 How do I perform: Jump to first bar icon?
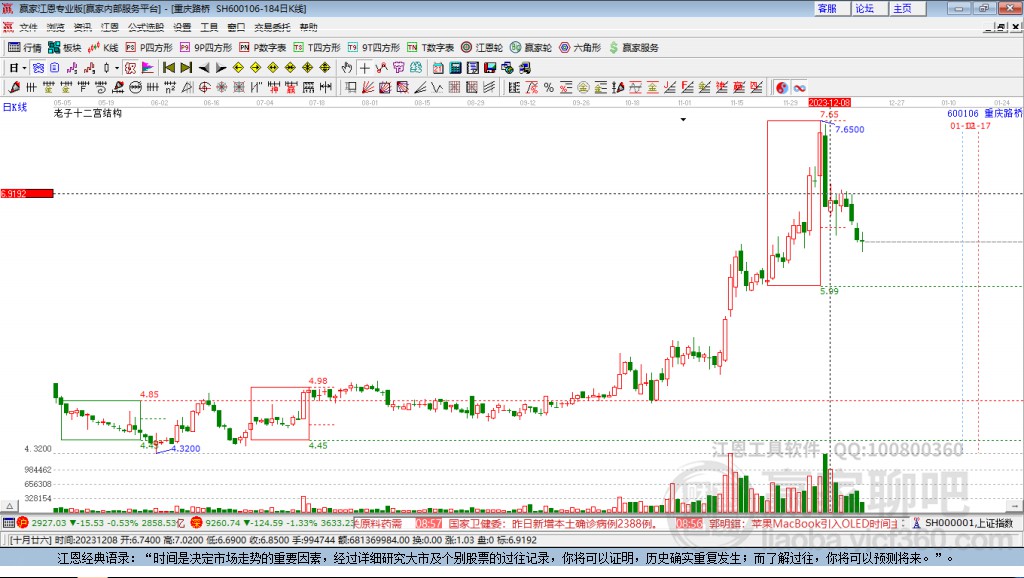coord(168,68)
